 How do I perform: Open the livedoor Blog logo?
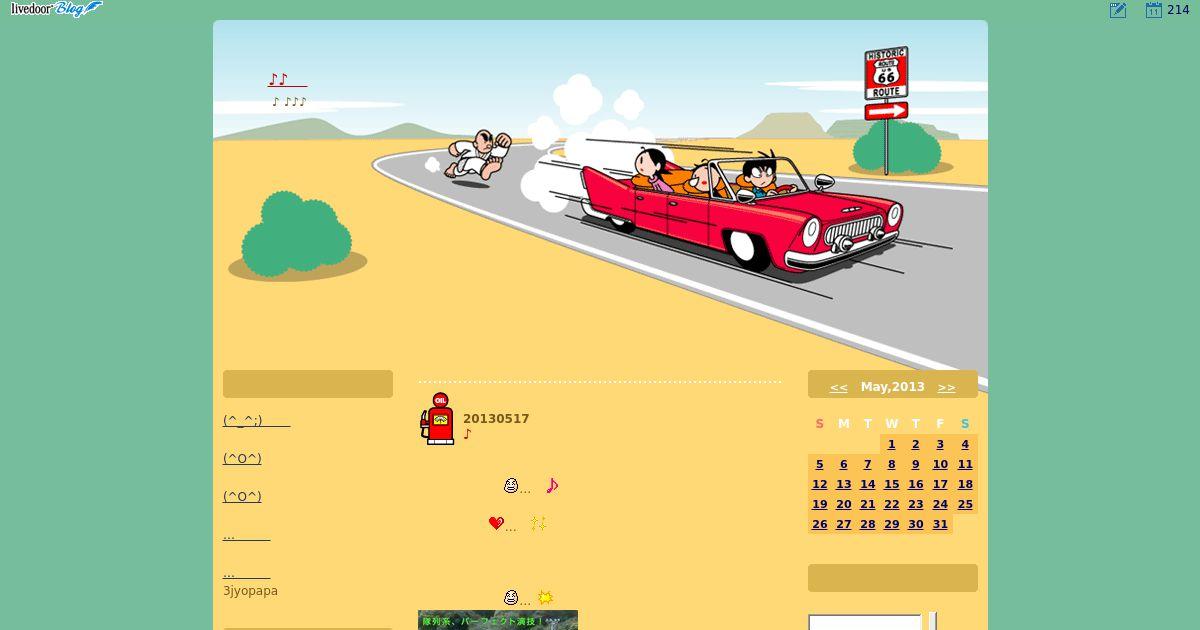56,9
